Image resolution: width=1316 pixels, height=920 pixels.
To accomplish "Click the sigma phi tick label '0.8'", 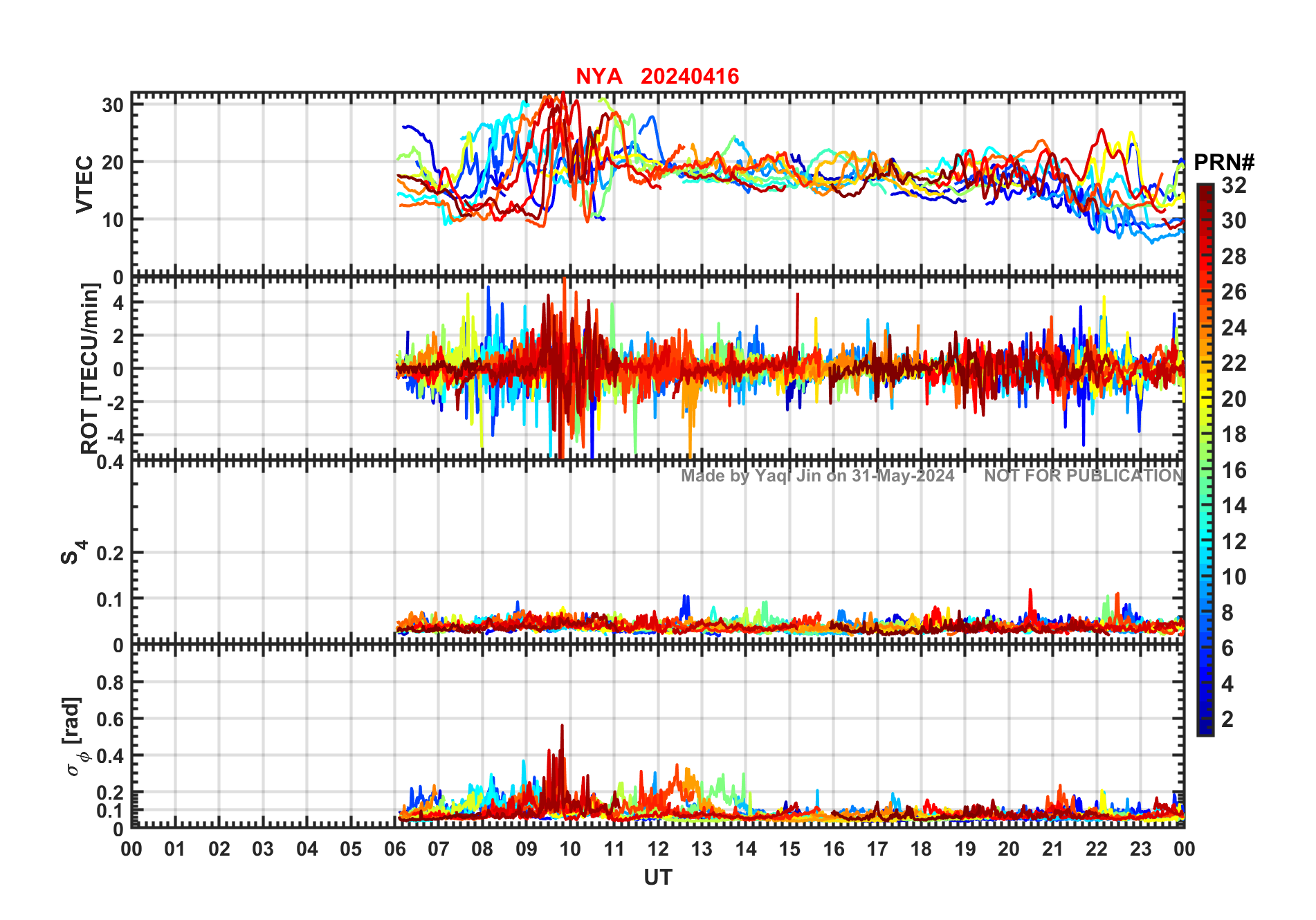I will [110, 683].
